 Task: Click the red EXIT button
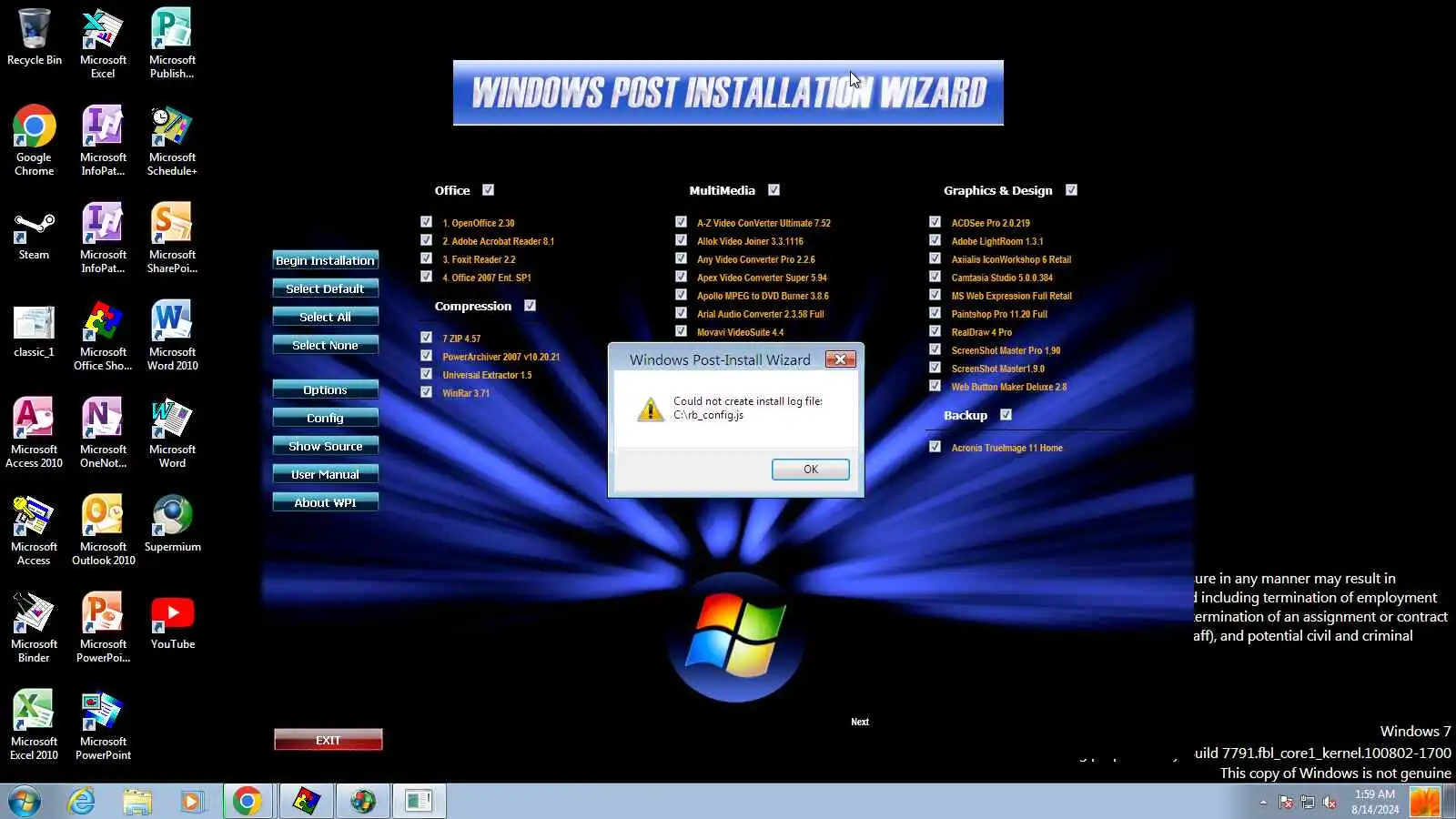329,740
